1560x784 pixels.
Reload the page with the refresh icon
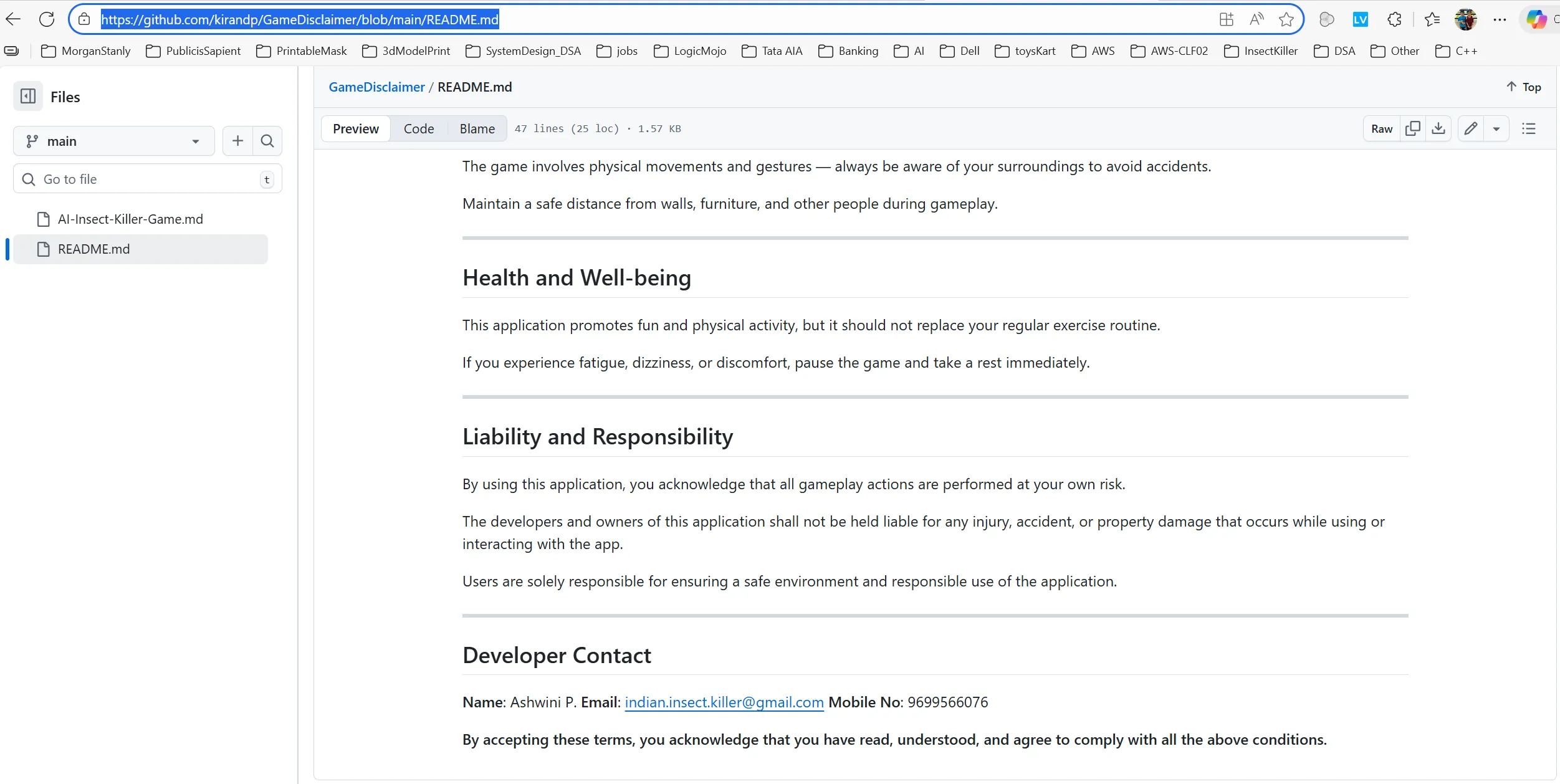[x=47, y=19]
